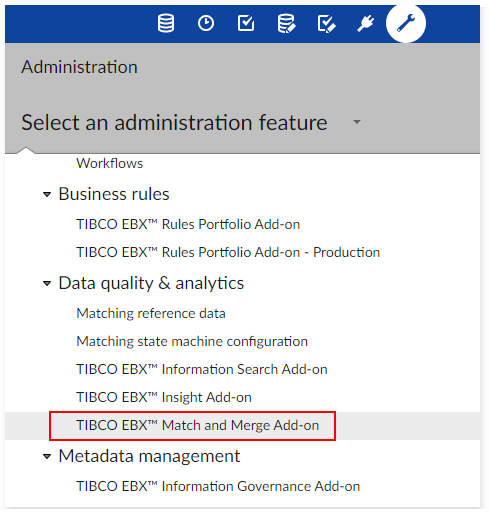Collapse the Business rules section
The height and width of the screenshot is (516, 489).
click(x=47, y=194)
